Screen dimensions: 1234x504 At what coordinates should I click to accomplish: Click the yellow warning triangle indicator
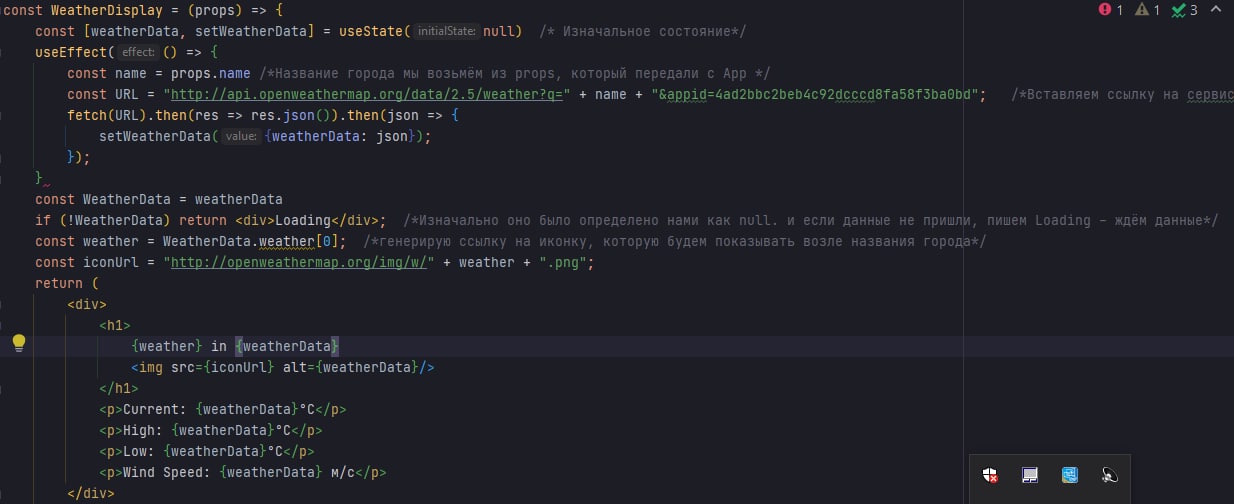click(1143, 10)
